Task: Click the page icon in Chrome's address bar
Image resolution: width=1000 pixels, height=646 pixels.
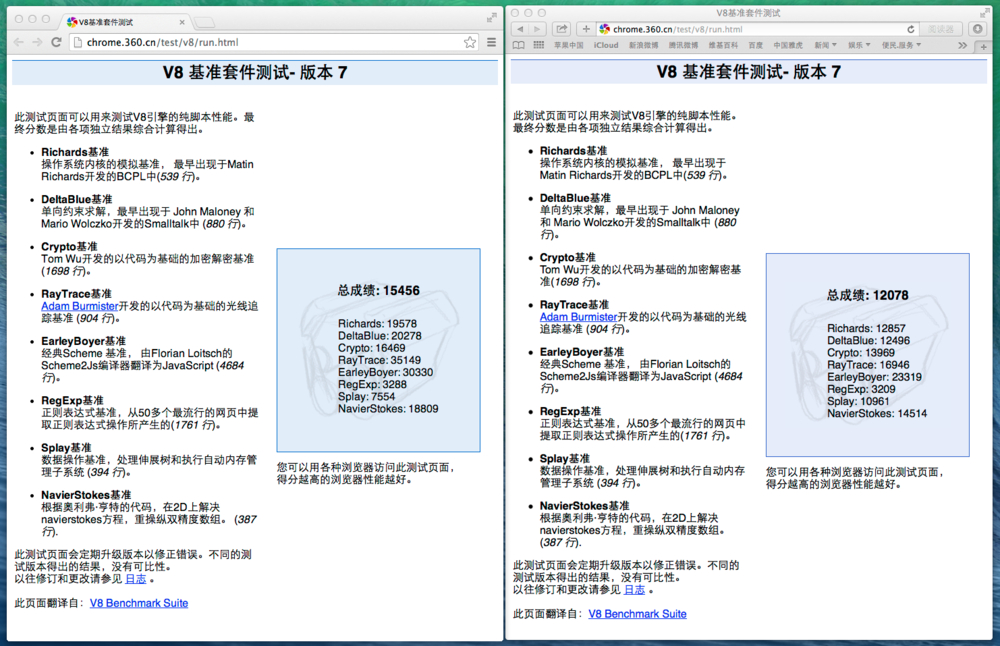Action: point(78,42)
